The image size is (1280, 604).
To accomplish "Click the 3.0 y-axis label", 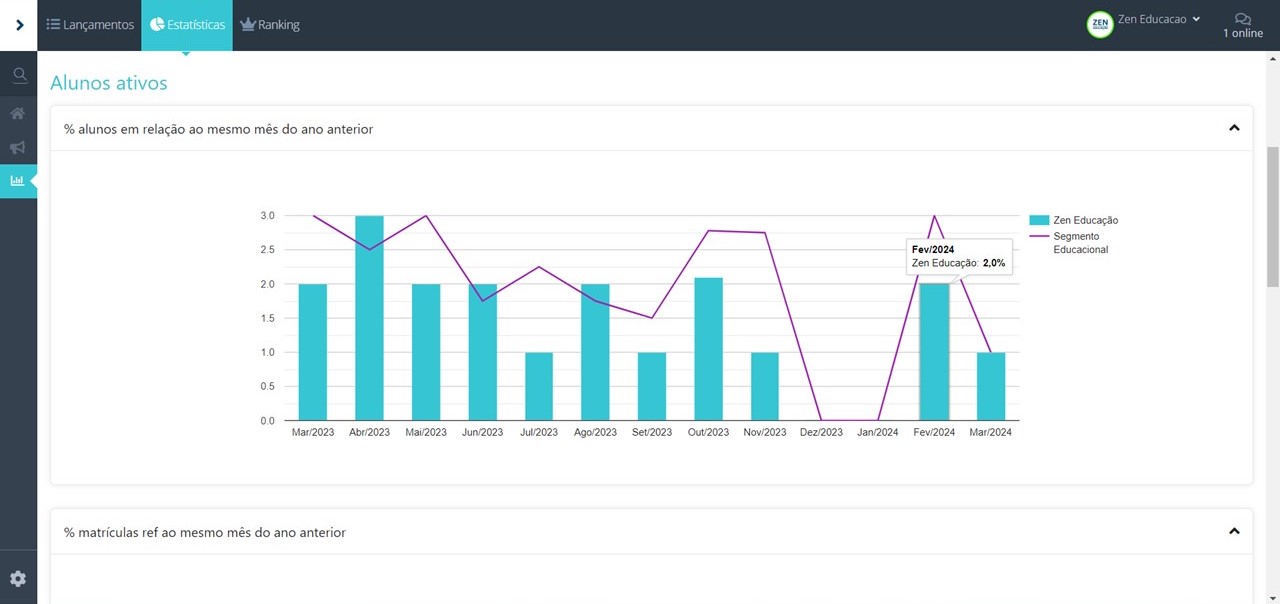I will [x=267, y=216].
